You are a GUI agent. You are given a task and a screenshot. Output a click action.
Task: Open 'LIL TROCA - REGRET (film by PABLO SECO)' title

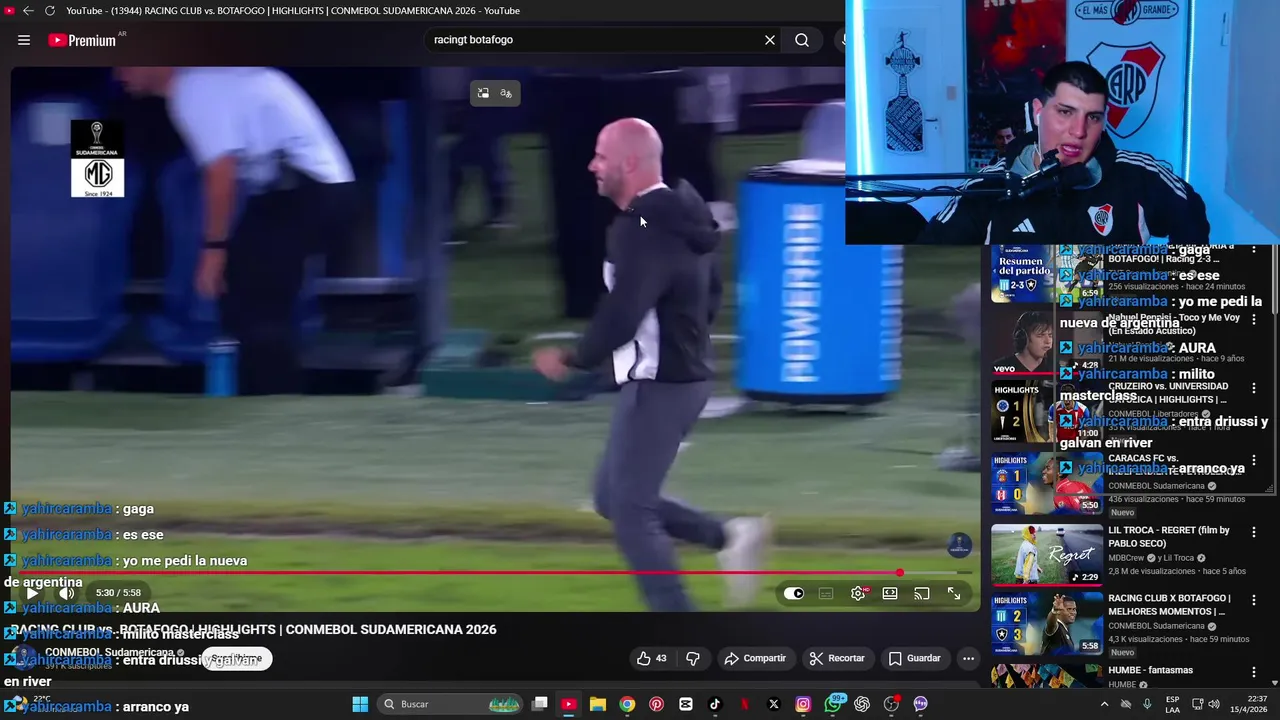(x=1169, y=536)
